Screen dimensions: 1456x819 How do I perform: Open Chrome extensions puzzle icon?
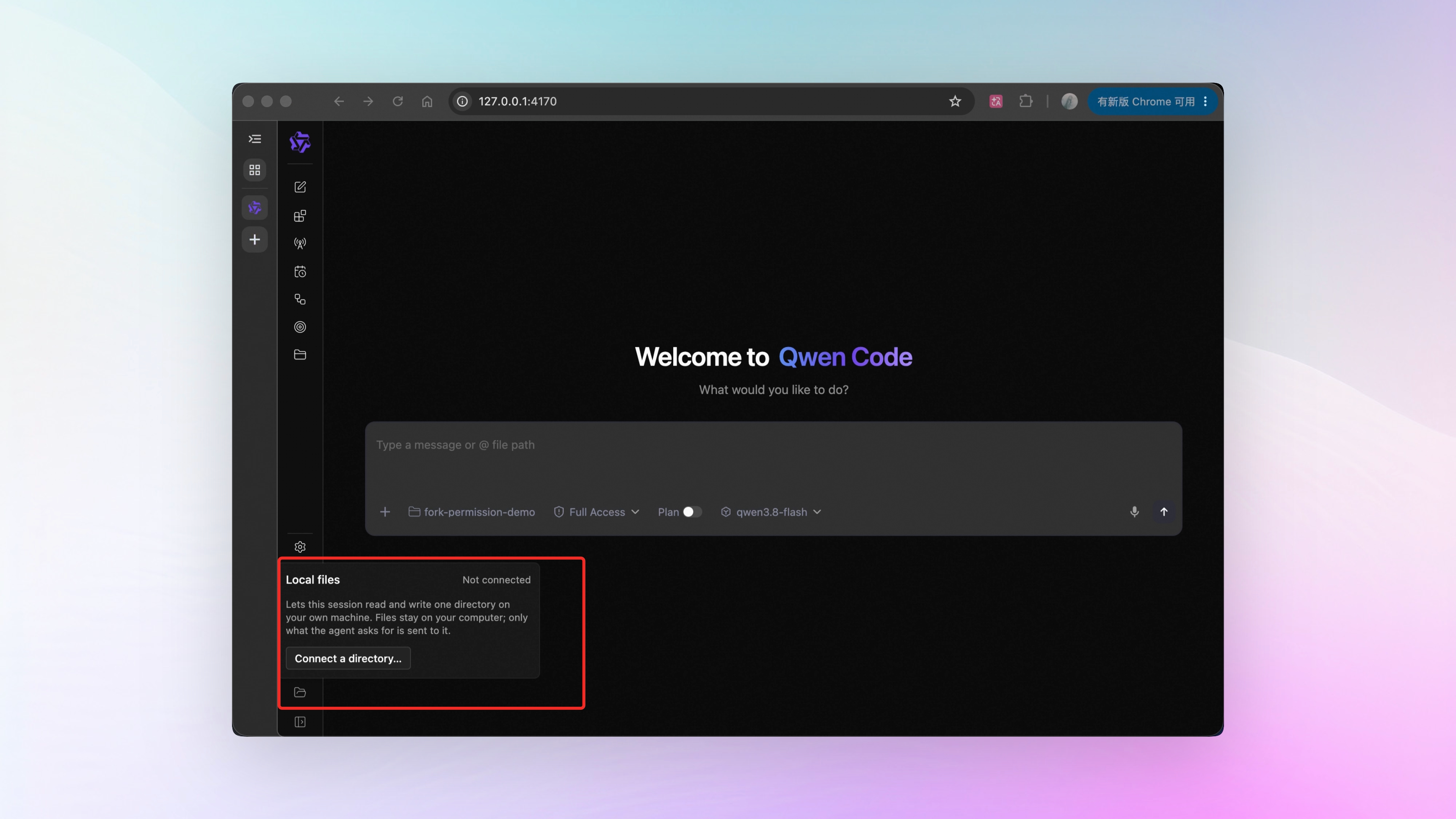point(1026,102)
